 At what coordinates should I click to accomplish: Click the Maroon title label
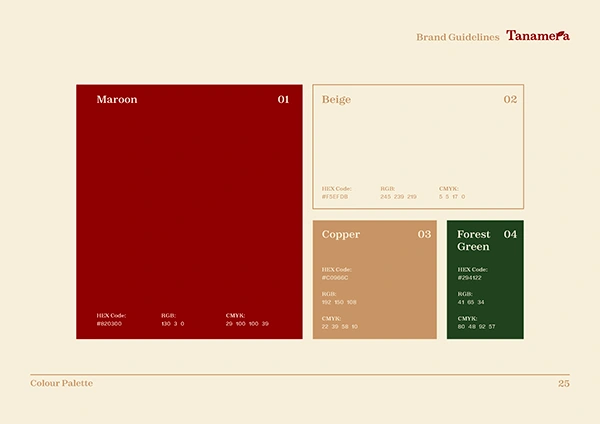click(x=117, y=99)
